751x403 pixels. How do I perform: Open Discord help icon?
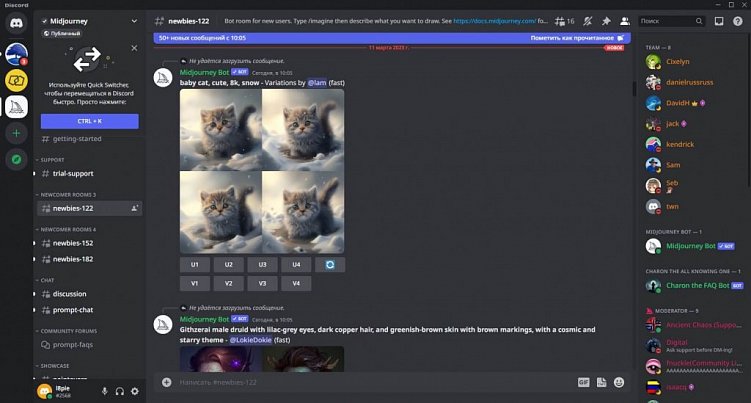[x=738, y=21]
